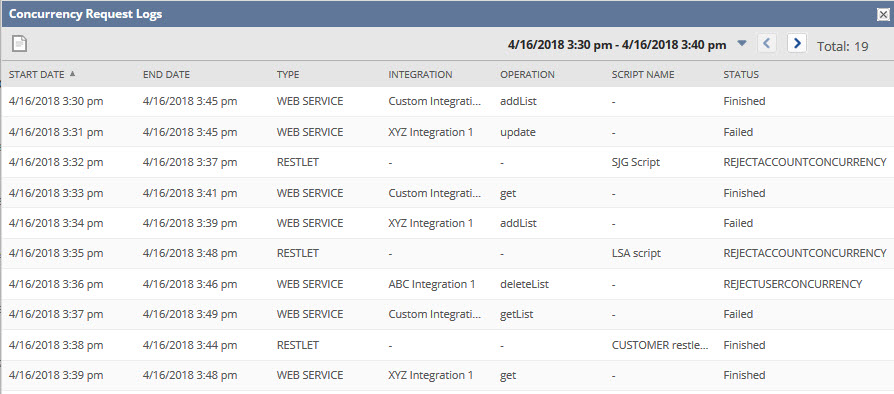Click addList operation in the 3:34 pm row
The image size is (894, 394).
coord(518,223)
